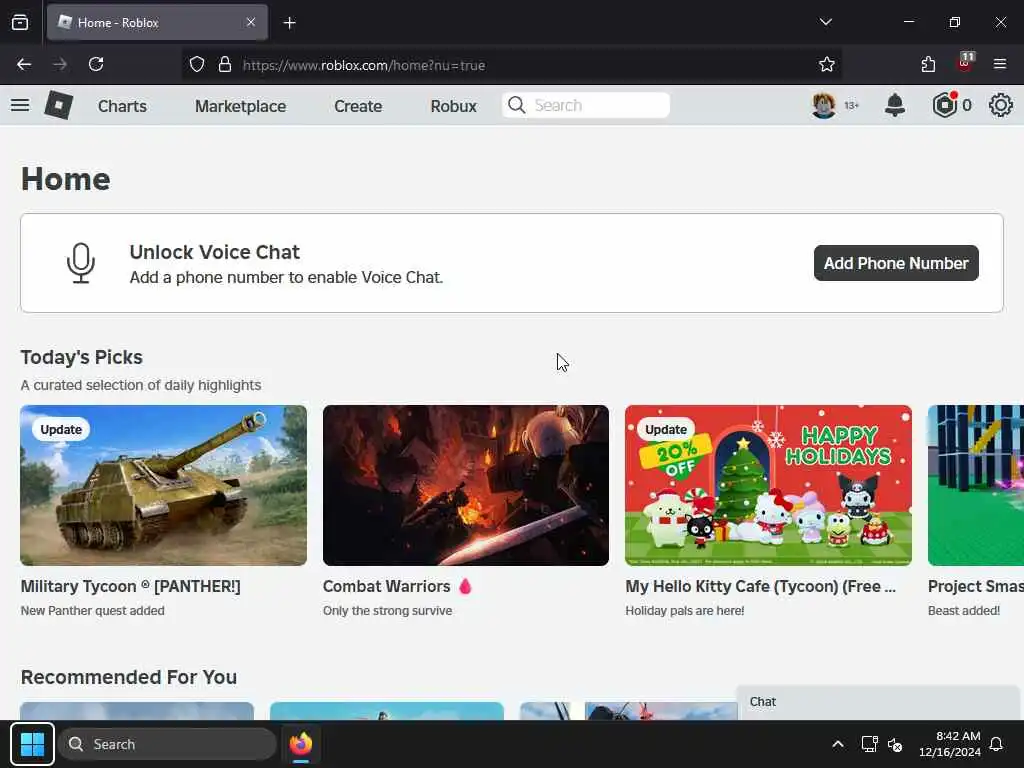
Task: Expand the Chat panel
Action: (x=878, y=702)
